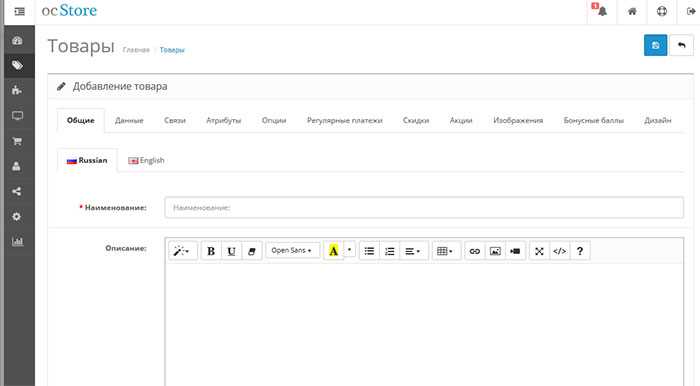Open Customers user icon in sidebar
Viewport: 700px width, 386px height.
(x=17, y=166)
